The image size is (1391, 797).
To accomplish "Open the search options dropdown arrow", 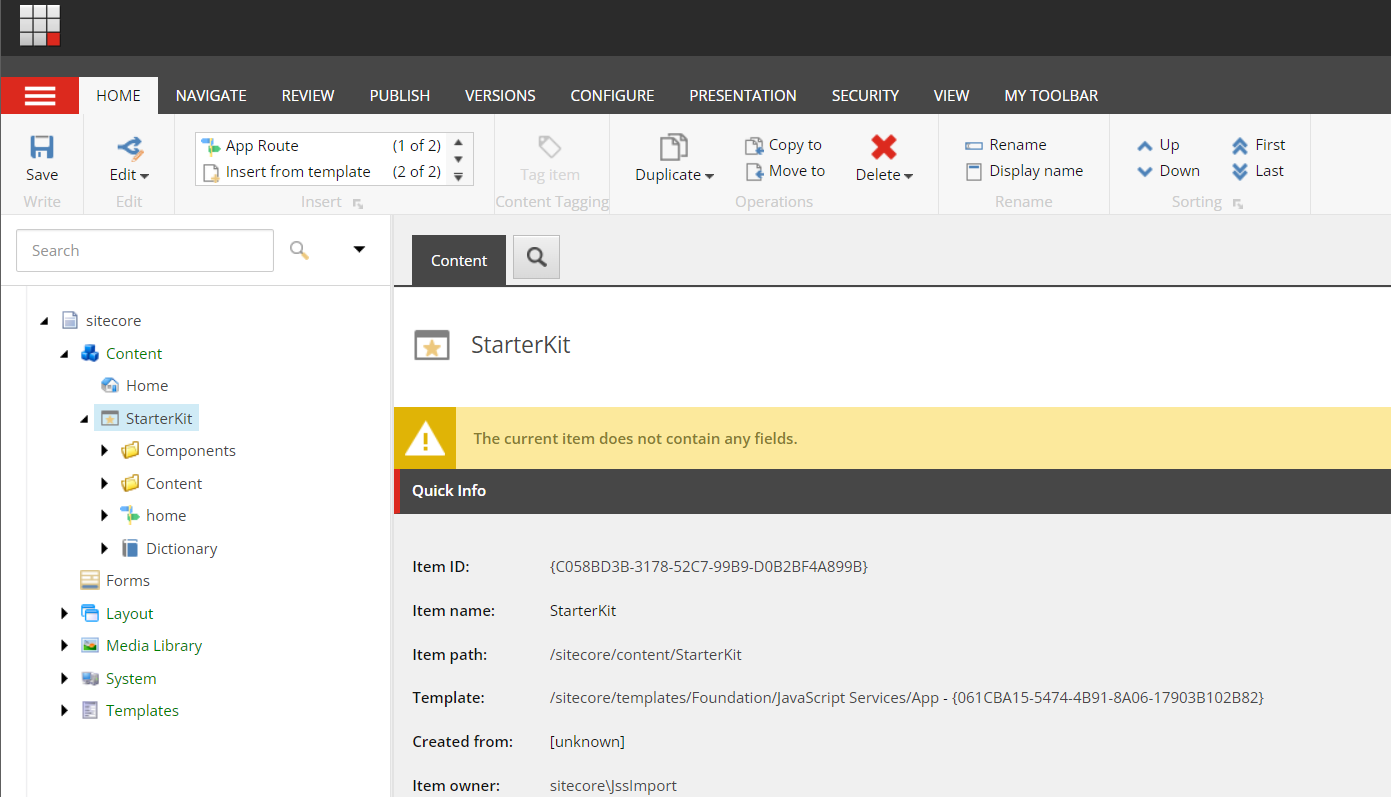I will click(359, 250).
